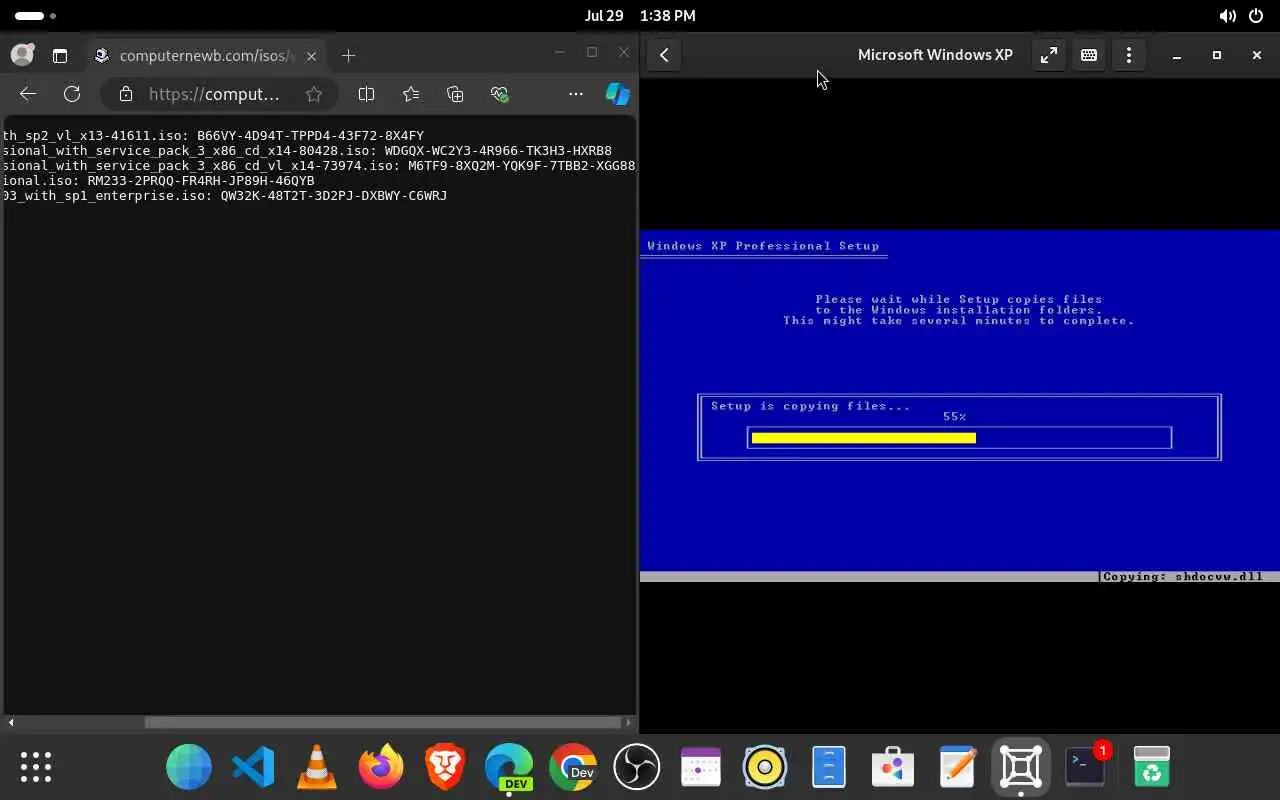Viewport: 1280px width, 800px height.
Task: Open the VM window three-dot menu
Action: (x=1129, y=55)
